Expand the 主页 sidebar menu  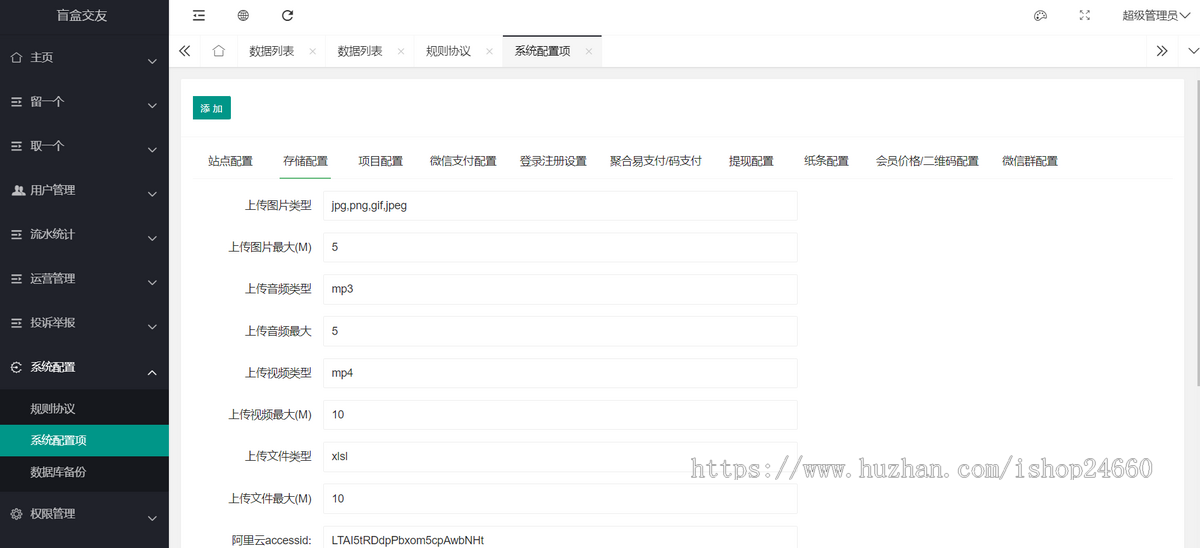[84, 58]
